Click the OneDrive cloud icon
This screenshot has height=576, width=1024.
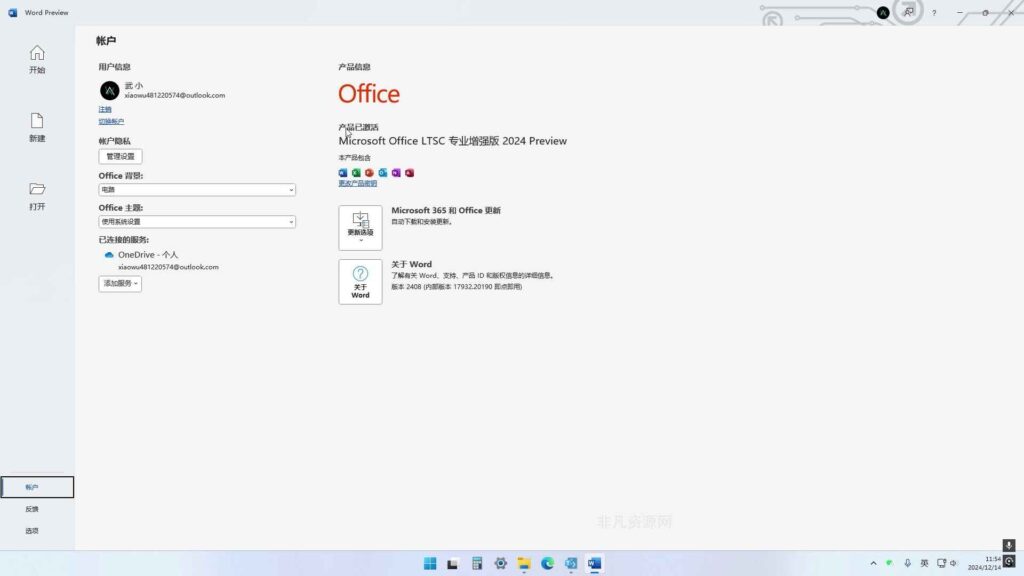click(x=109, y=255)
